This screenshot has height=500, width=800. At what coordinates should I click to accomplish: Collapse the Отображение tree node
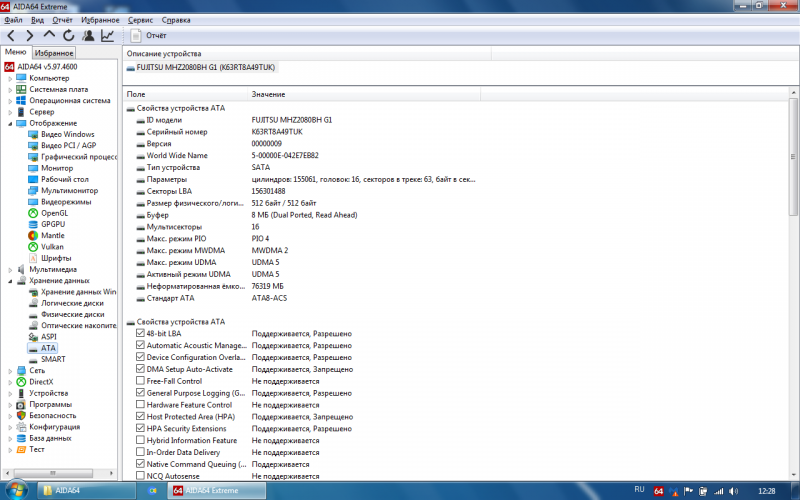pyautogui.click(x=10, y=123)
